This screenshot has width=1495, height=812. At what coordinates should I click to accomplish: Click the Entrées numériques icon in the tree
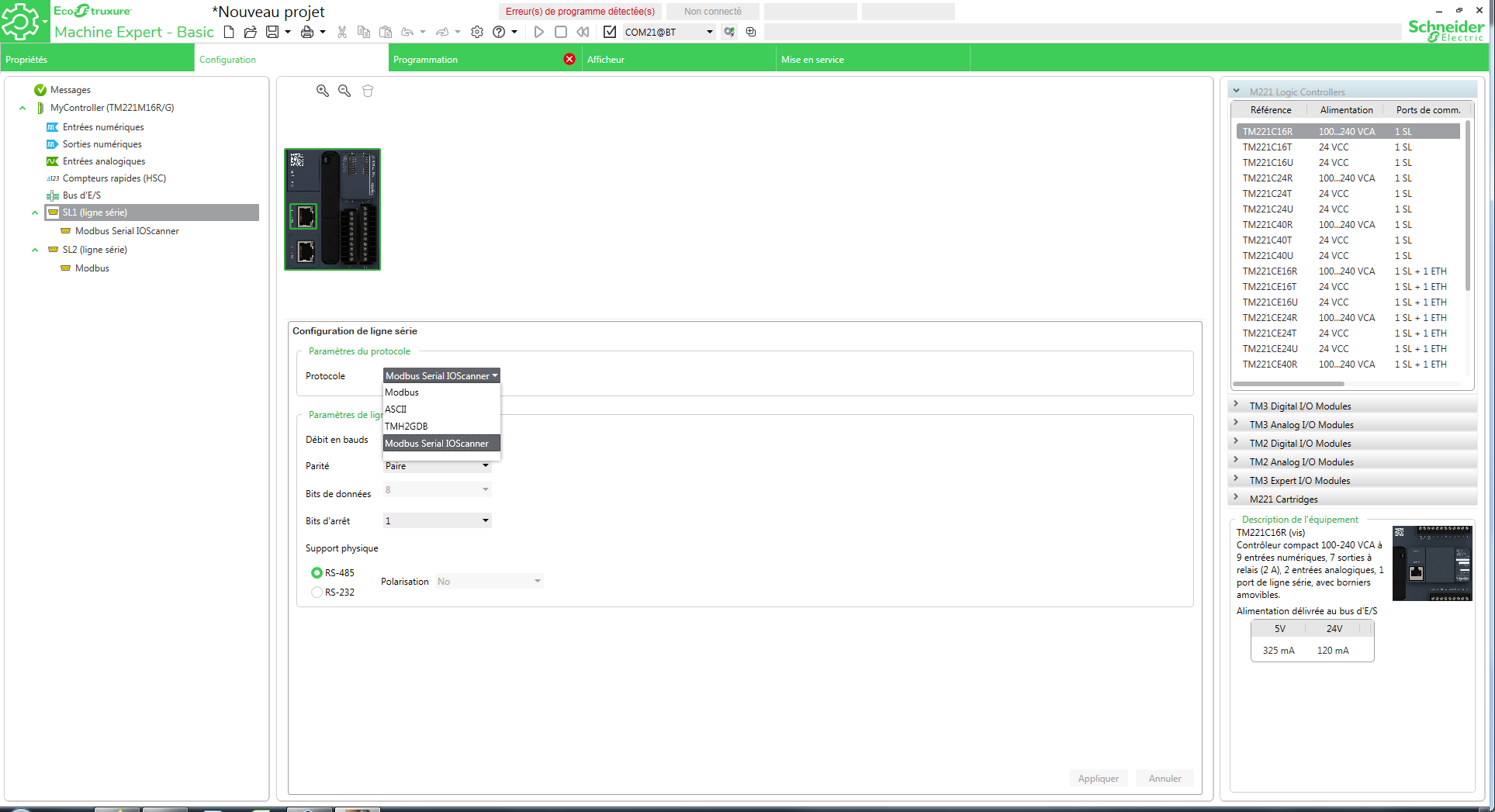(52, 127)
